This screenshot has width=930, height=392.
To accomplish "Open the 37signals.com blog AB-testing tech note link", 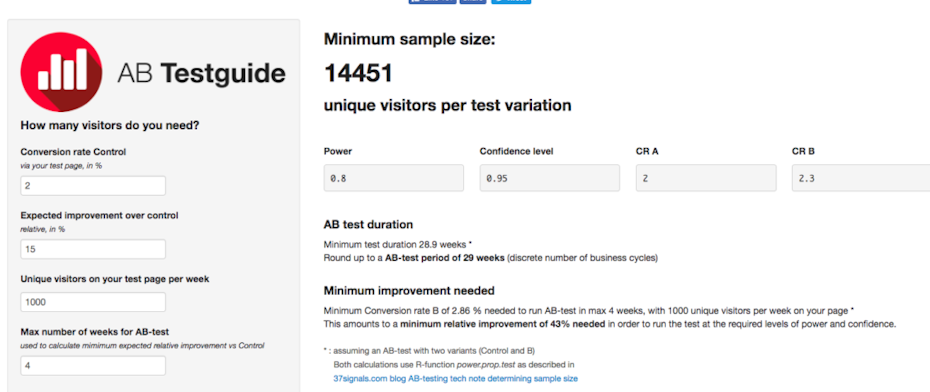I will tap(456, 378).
